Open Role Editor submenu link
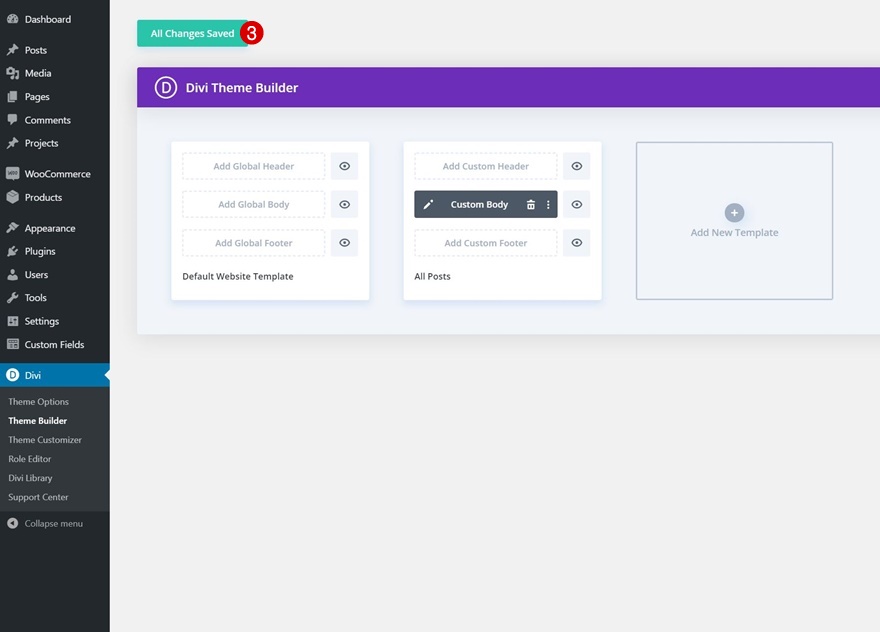The image size is (880, 632). click(x=29, y=459)
